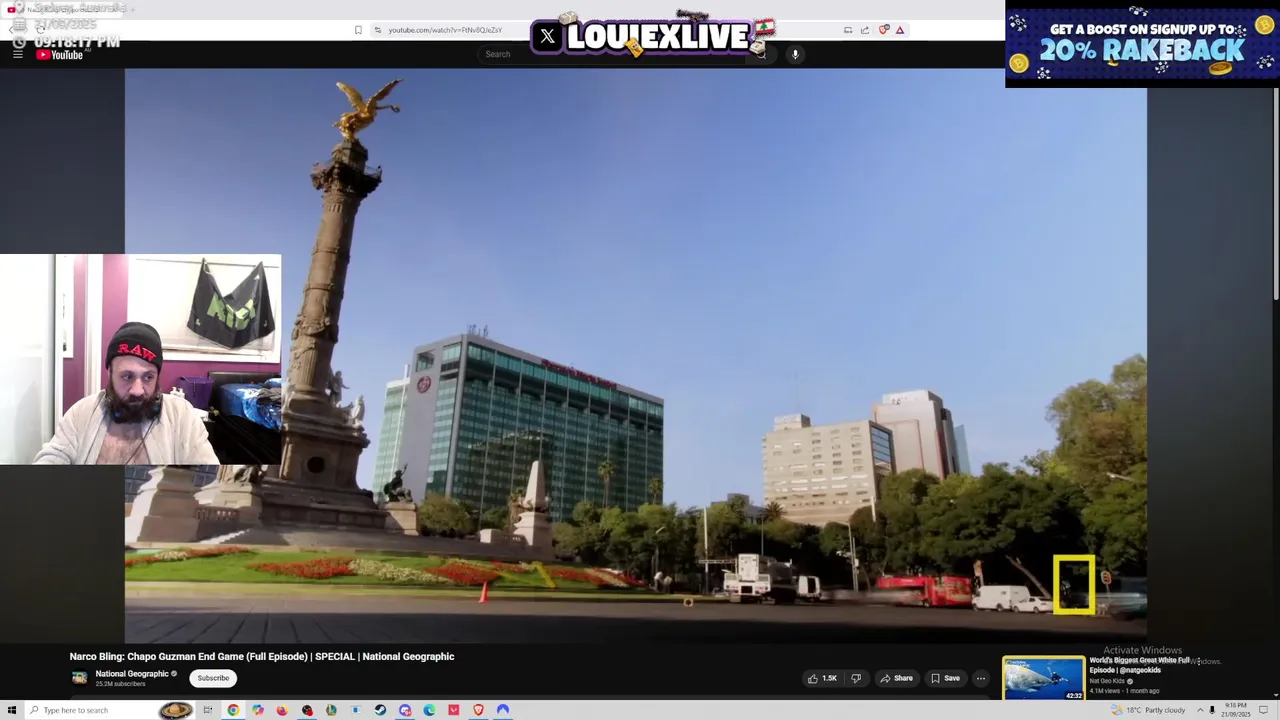This screenshot has height=720, width=1280.
Task: Show hidden system tray icons chevron
Action: pos(1200,710)
